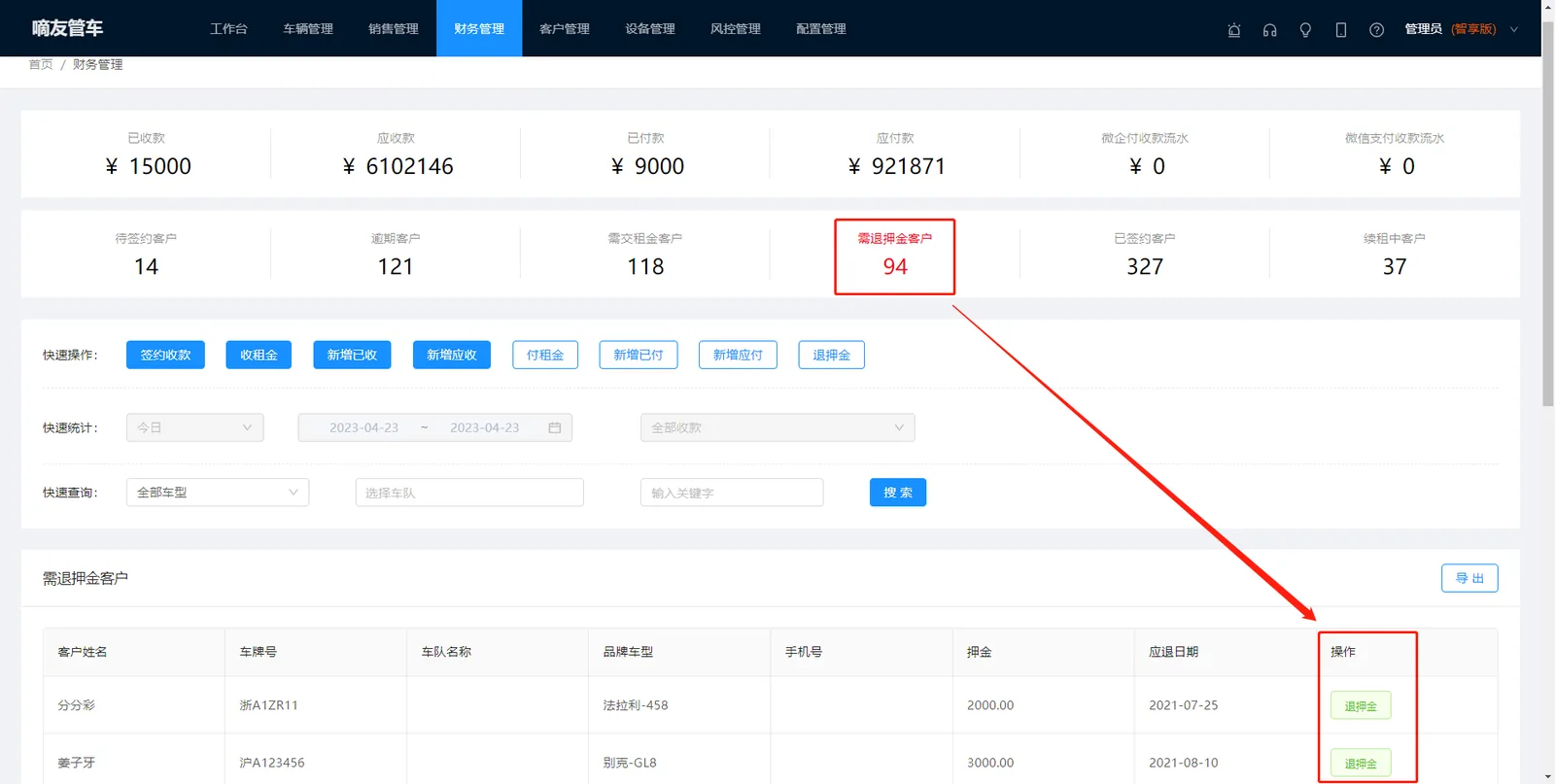Select the 需交租金客户 statistic card
1555x784 pixels.
[645, 255]
